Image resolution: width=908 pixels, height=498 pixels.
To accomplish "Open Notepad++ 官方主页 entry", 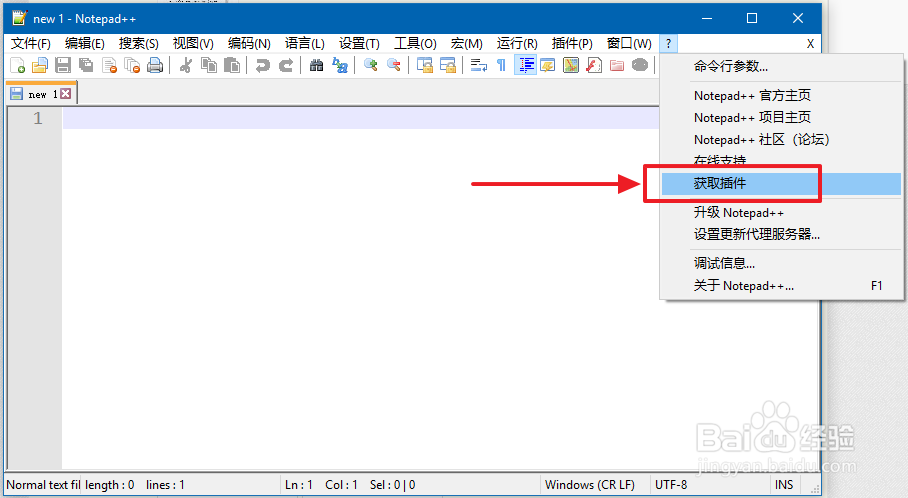I will coord(782,96).
